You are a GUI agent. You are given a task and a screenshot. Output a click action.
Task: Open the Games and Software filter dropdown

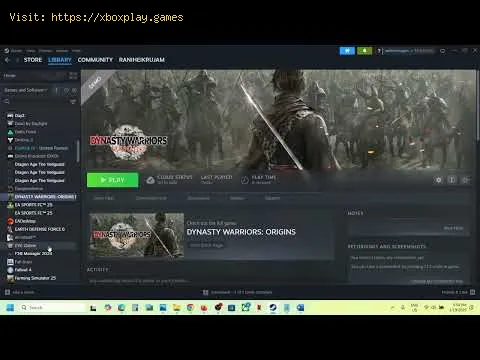26,90
